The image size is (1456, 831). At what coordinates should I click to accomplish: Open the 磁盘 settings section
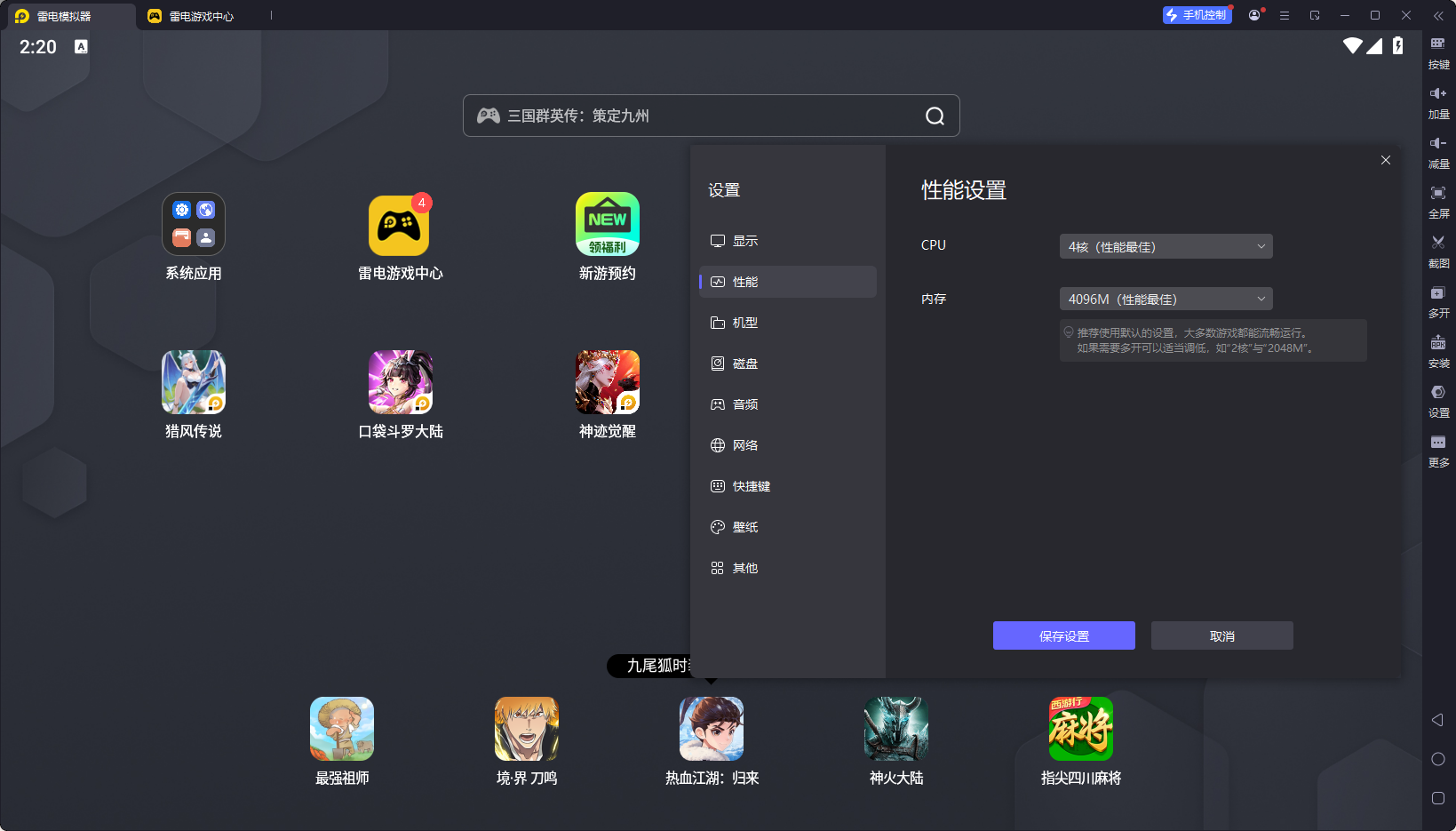(x=788, y=364)
